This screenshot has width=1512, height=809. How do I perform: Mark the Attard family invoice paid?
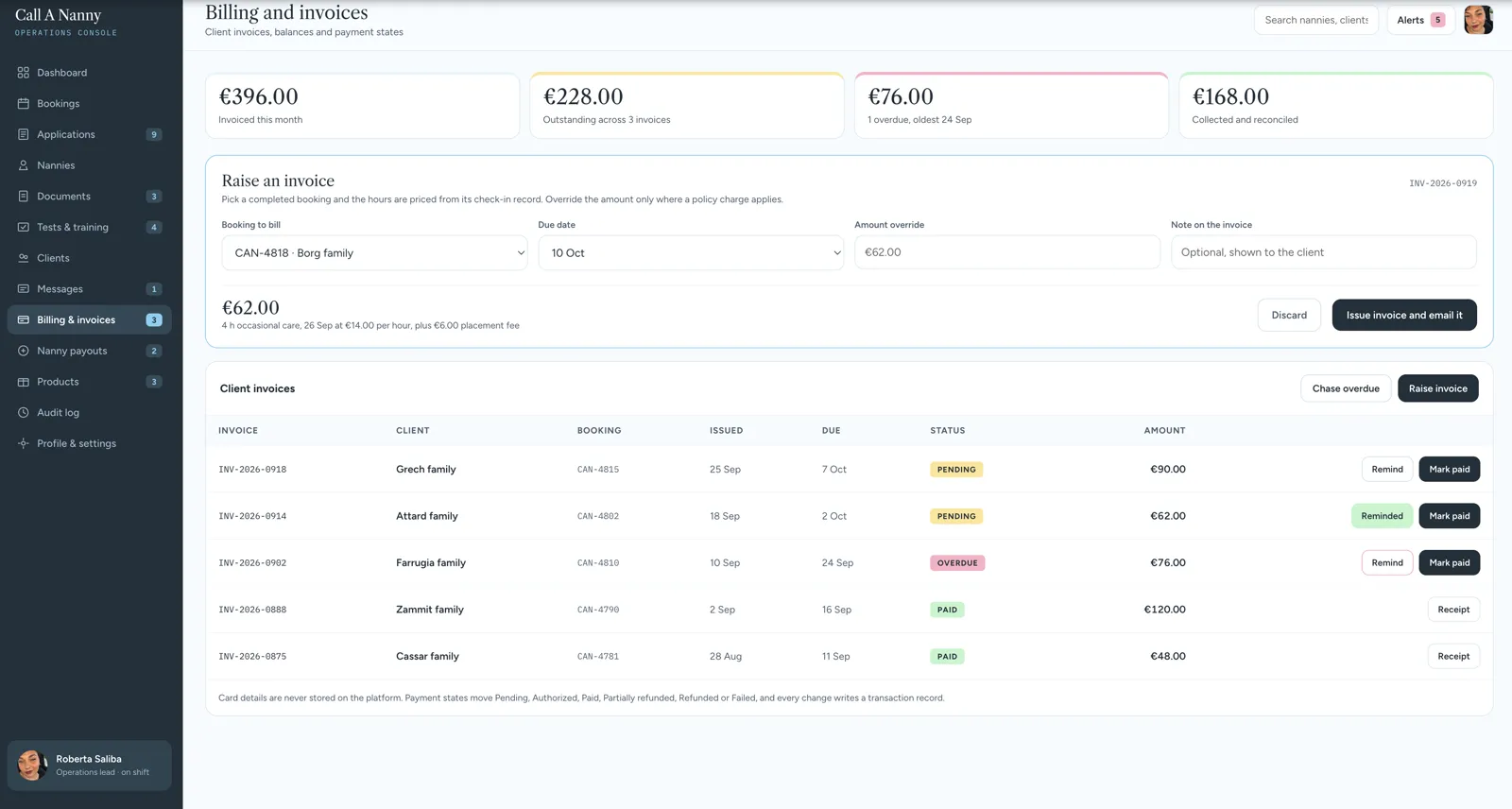coord(1450,516)
